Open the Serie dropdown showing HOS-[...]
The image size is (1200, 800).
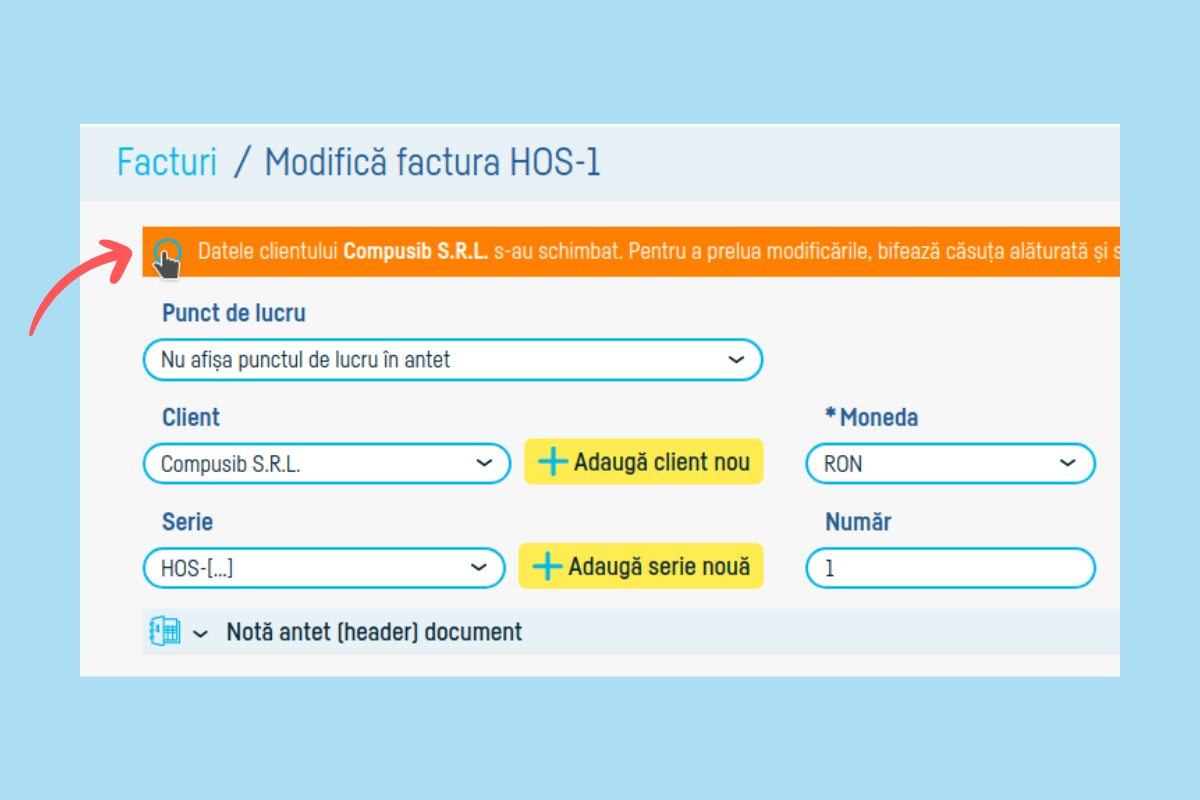coord(324,568)
